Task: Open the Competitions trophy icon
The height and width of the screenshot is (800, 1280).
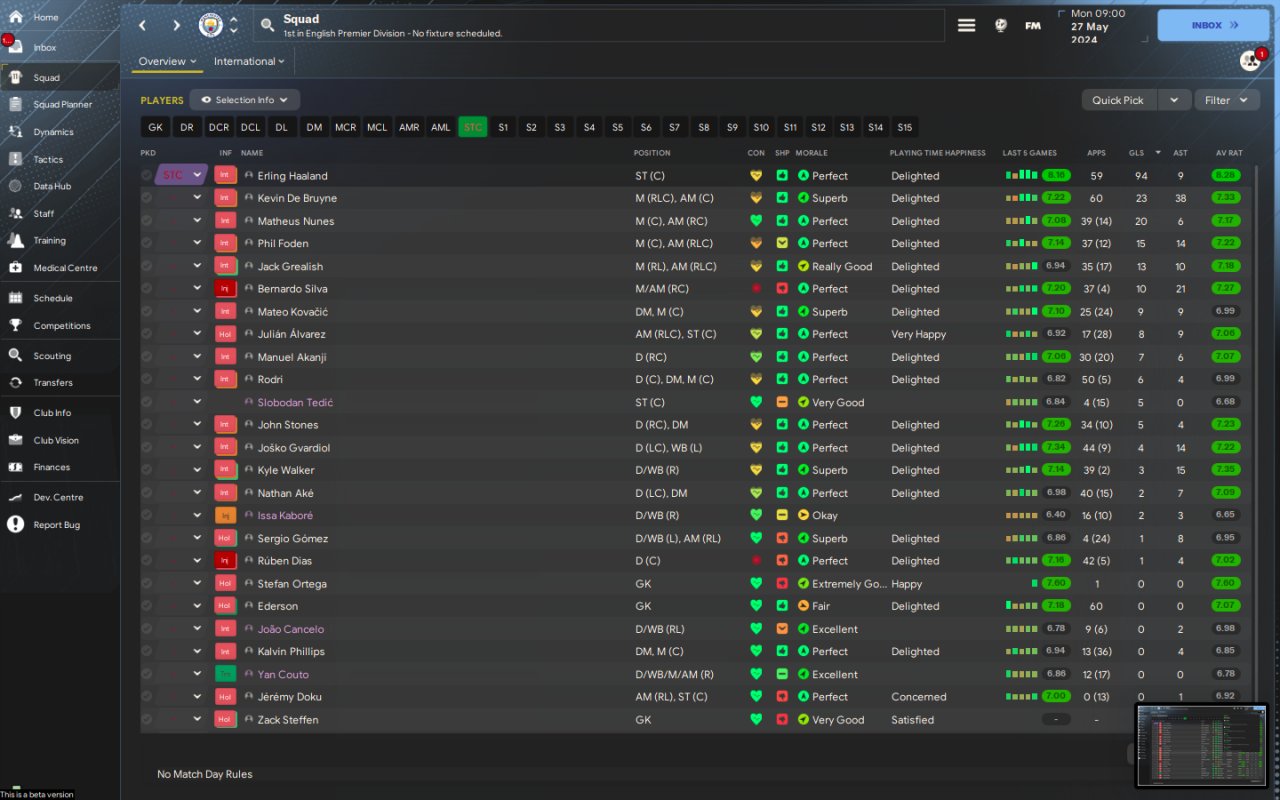Action: point(15,325)
